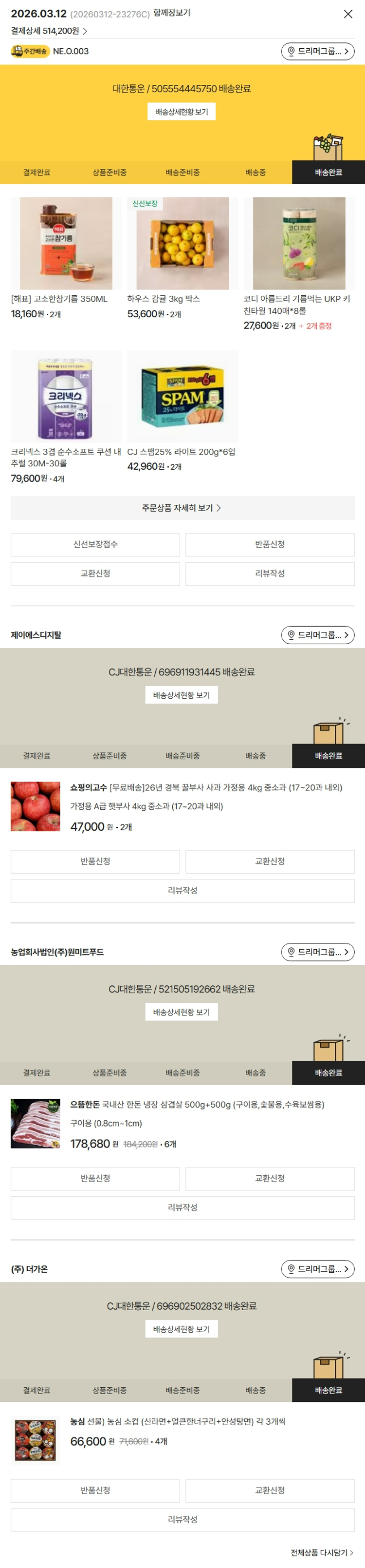Open 해표 고소한참기름 product thumbnail
365x1568 pixels.
tap(66, 243)
